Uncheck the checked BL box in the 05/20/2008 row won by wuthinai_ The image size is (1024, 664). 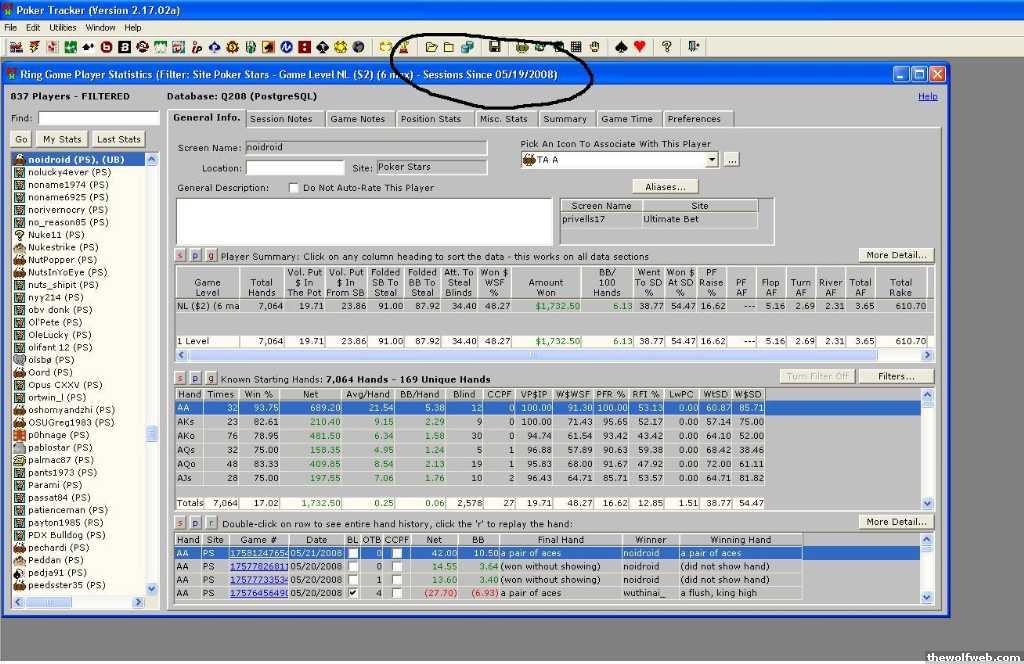(x=352, y=593)
